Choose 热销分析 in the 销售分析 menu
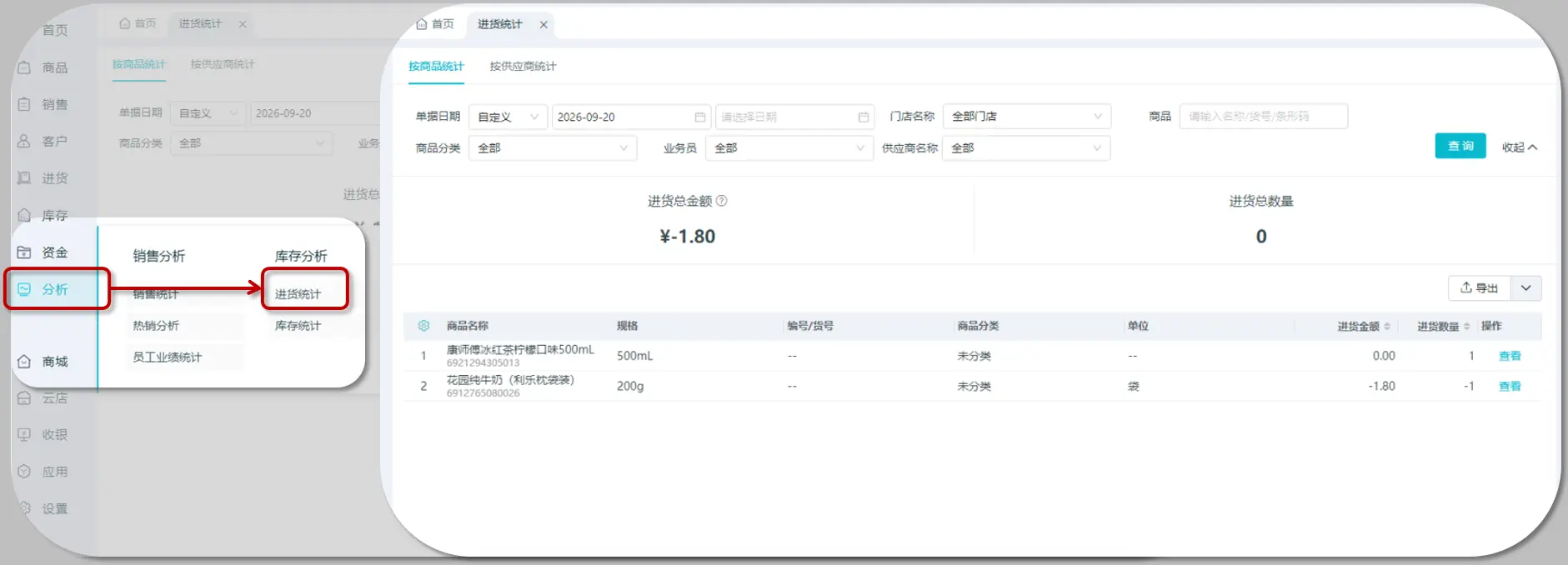 click(x=156, y=326)
